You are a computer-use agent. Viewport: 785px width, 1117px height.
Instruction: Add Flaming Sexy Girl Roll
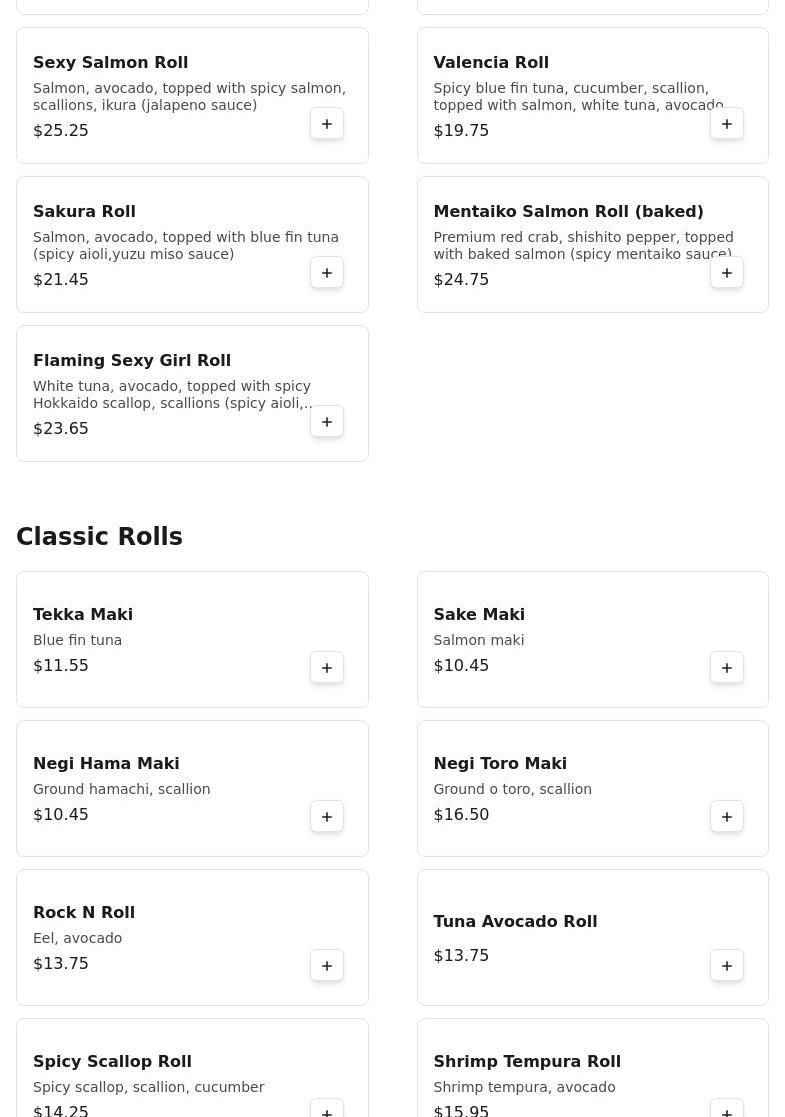click(x=327, y=422)
